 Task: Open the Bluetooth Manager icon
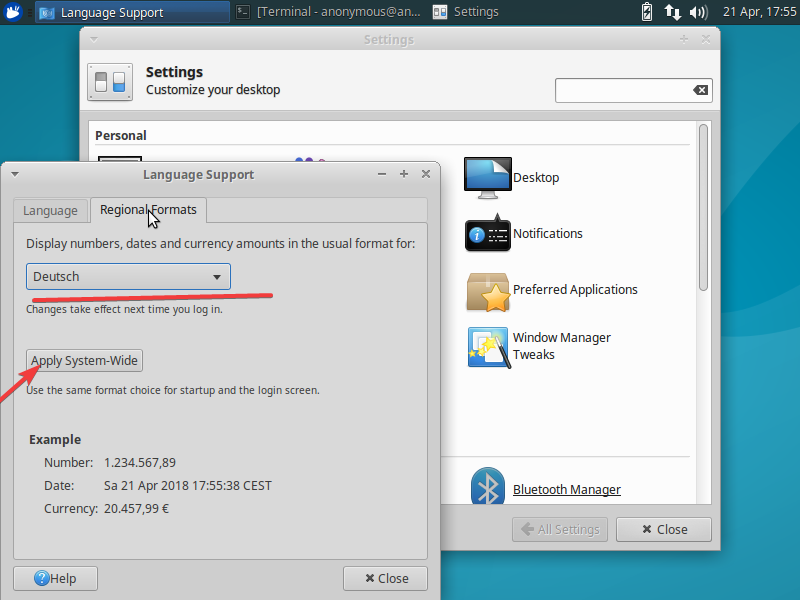tap(488, 489)
